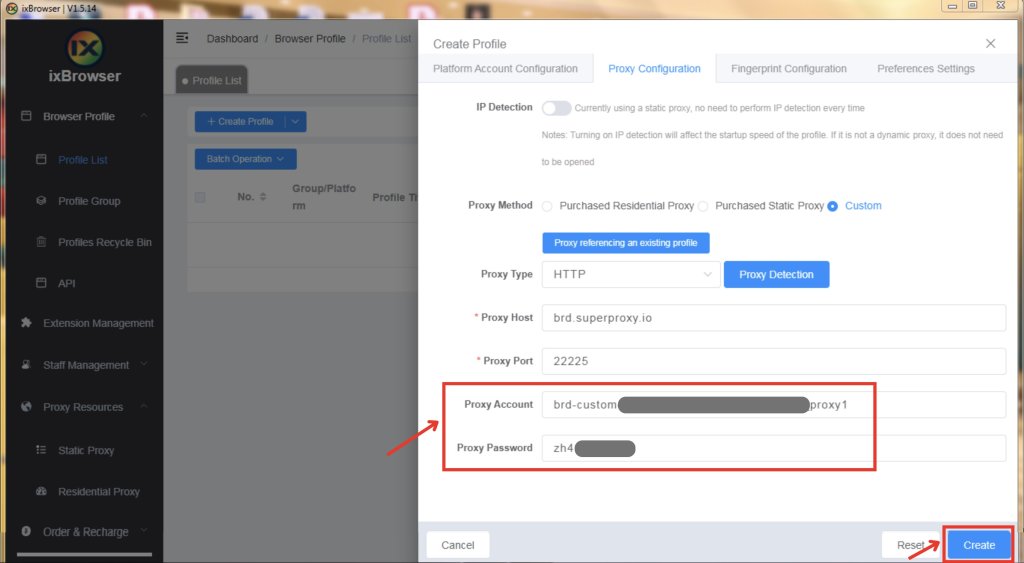Click the Staff Management person icon
The height and width of the screenshot is (563, 1024).
point(27,365)
